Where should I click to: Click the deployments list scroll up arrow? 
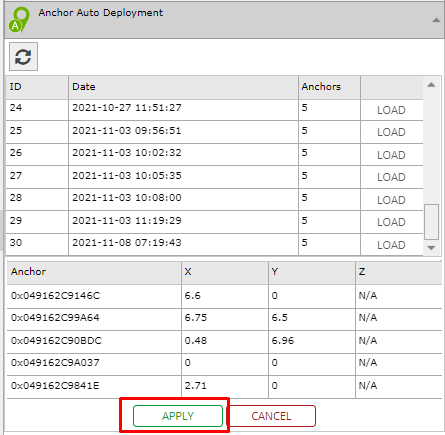point(431,85)
